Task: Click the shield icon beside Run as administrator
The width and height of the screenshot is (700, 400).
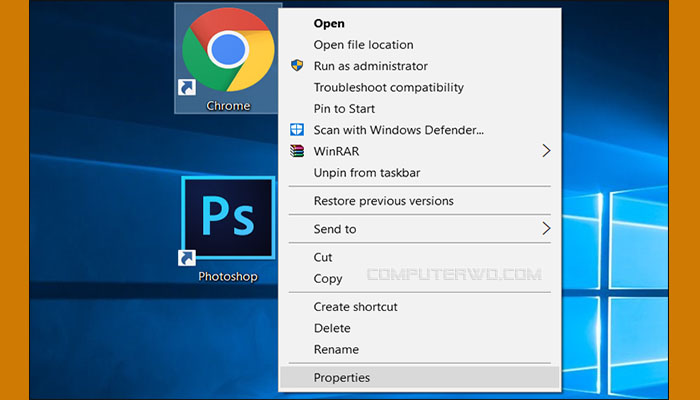Action: [x=296, y=66]
